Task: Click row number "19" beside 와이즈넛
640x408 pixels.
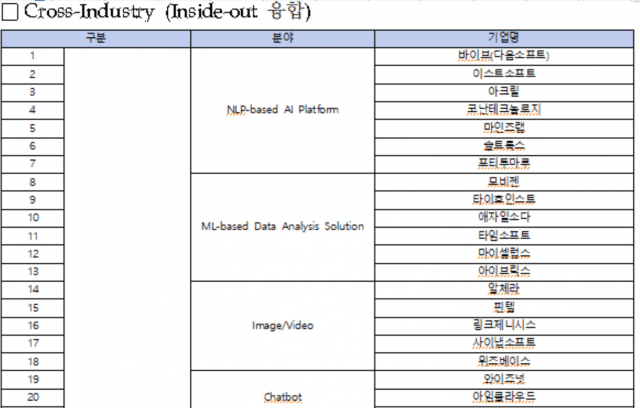Action: pos(33,379)
